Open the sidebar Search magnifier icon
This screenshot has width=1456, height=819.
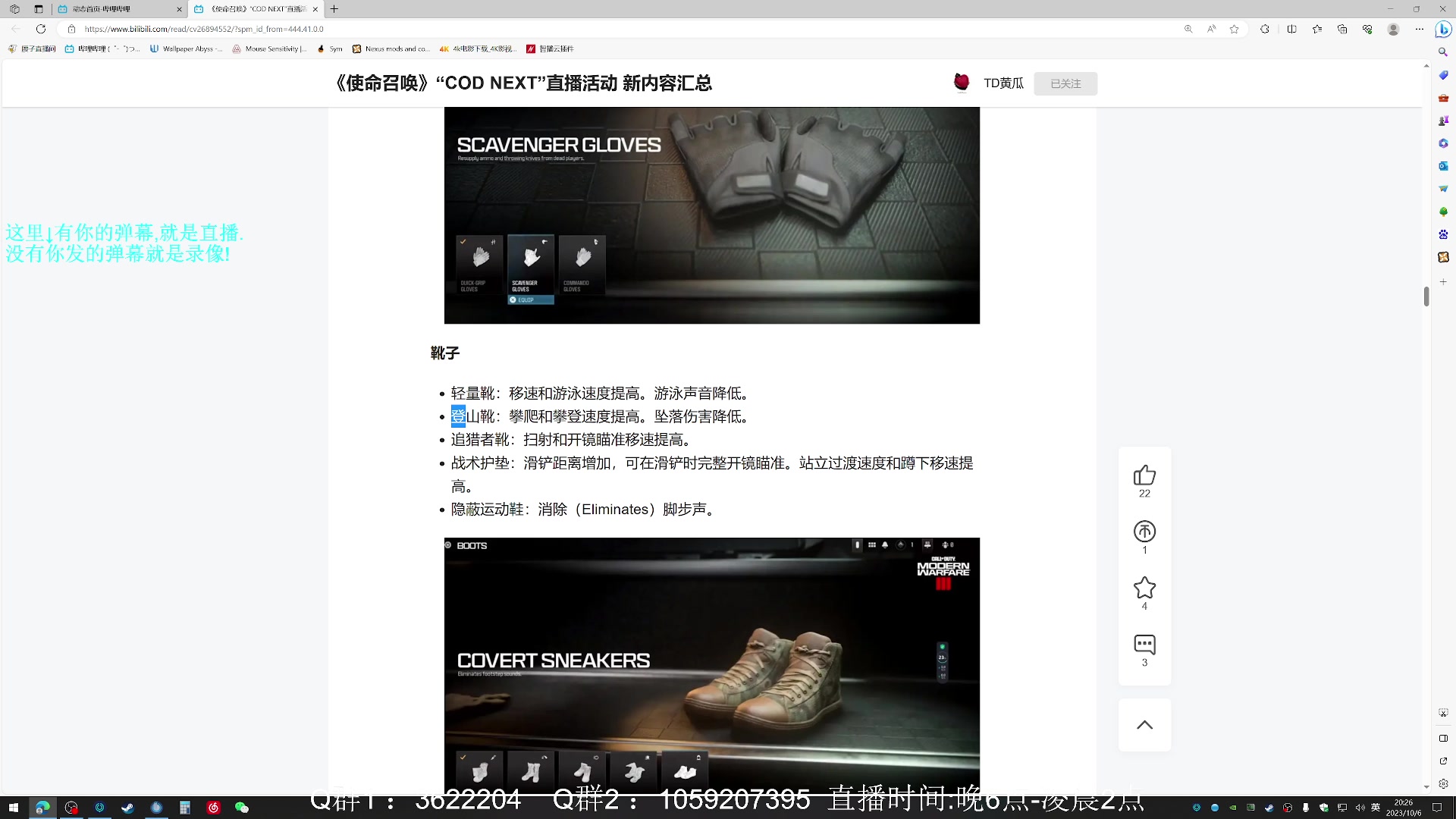coord(1443,52)
